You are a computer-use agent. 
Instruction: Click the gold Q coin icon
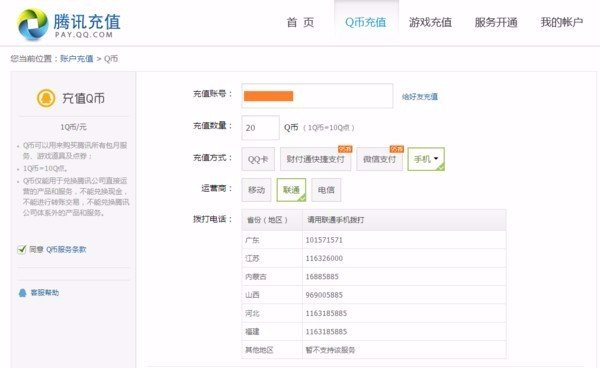[x=46, y=98]
